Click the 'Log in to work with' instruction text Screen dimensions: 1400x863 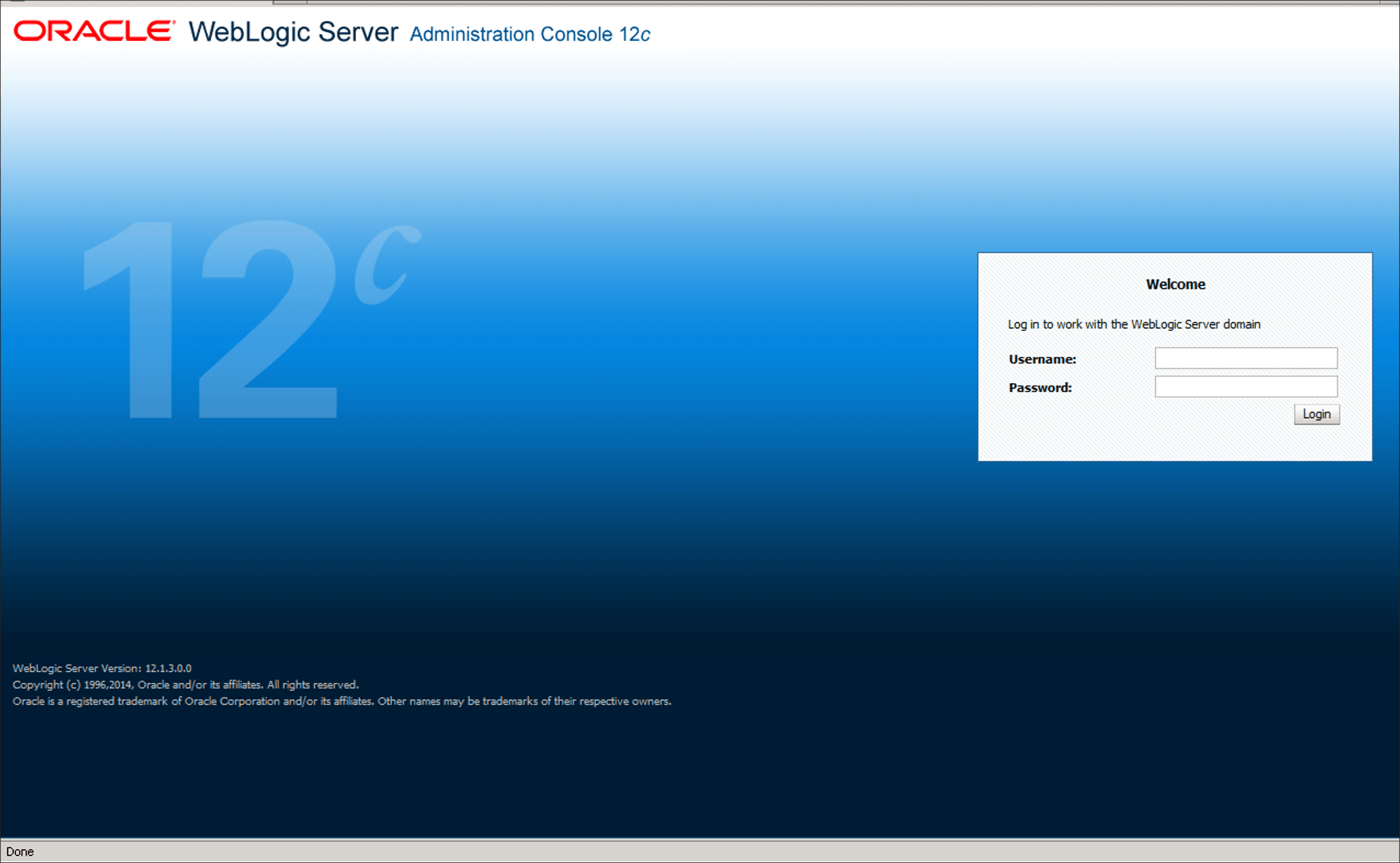[x=1134, y=324]
